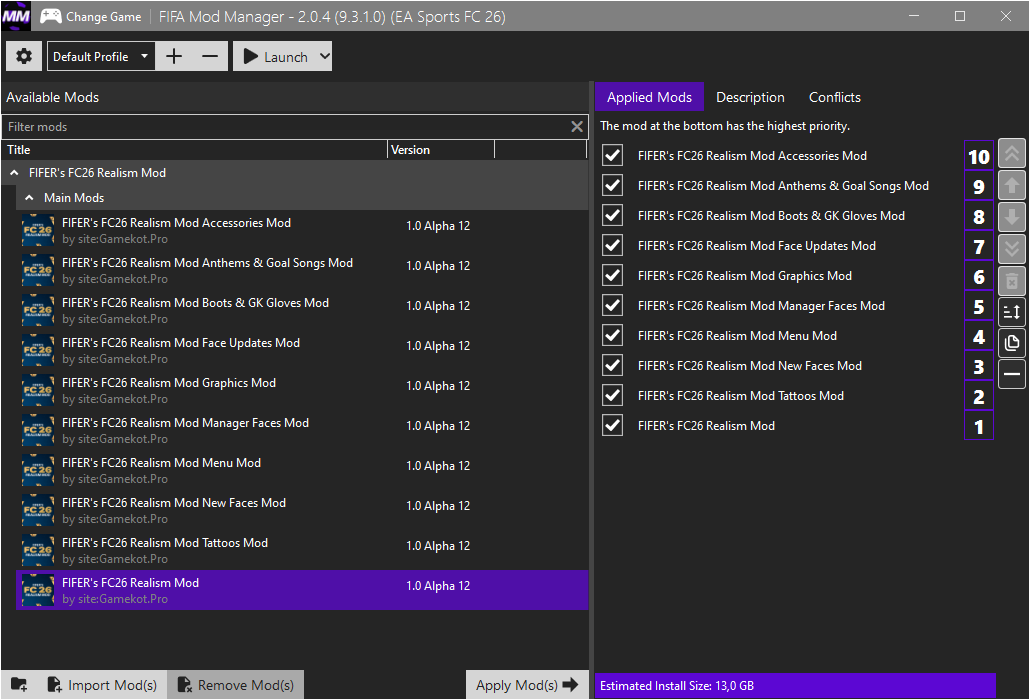
Task: Open settings with the gear icon
Action: [x=24, y=57]
